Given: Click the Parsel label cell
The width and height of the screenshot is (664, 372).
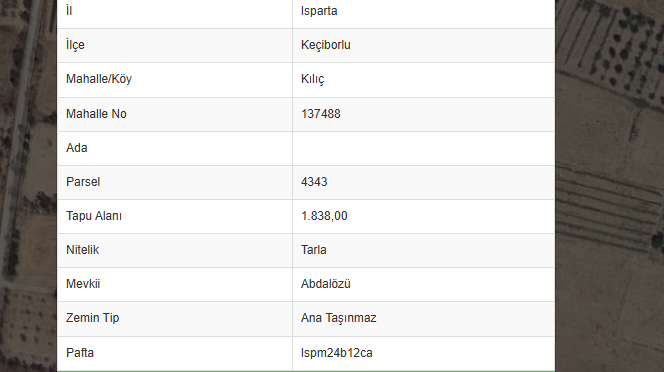Looking at the screenshot, I should (x=175, y=182).
